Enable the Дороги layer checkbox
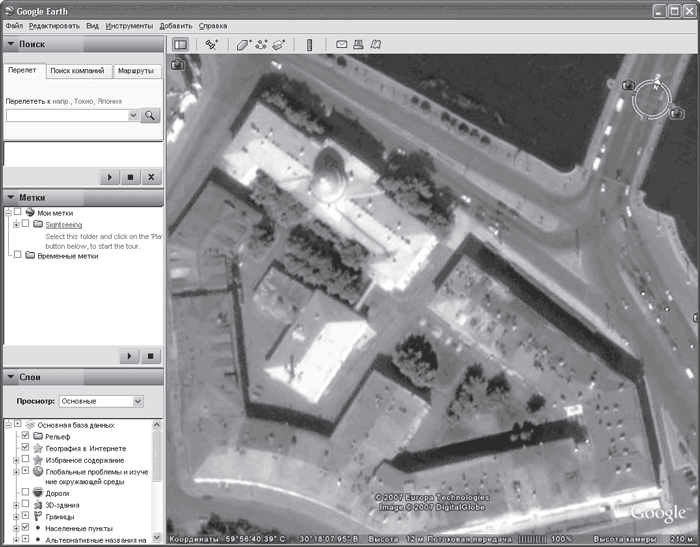 pyautogui.click(x=25, y=492)
